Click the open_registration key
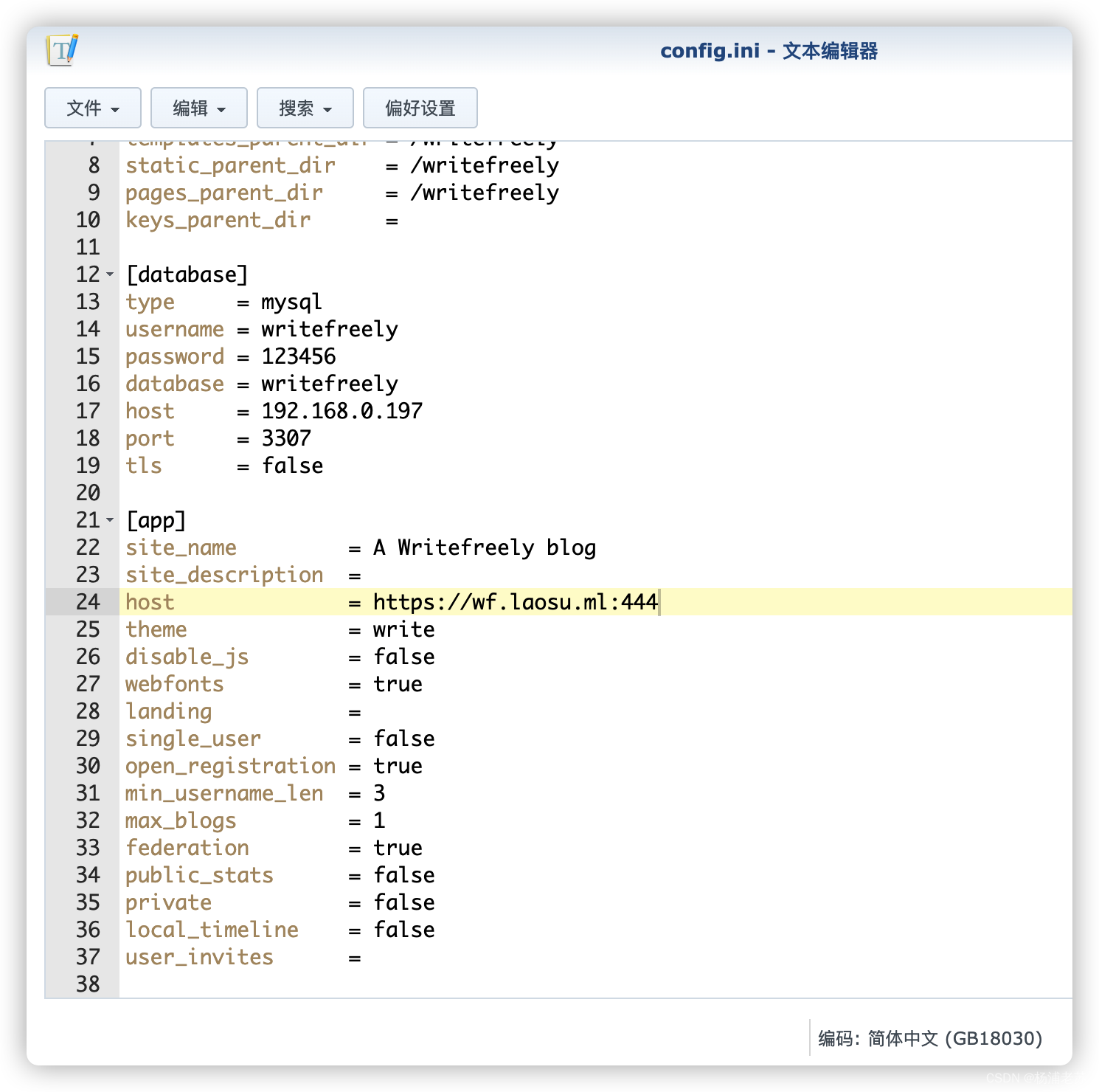This screenshot has width=1099, height=1092. 230,766
